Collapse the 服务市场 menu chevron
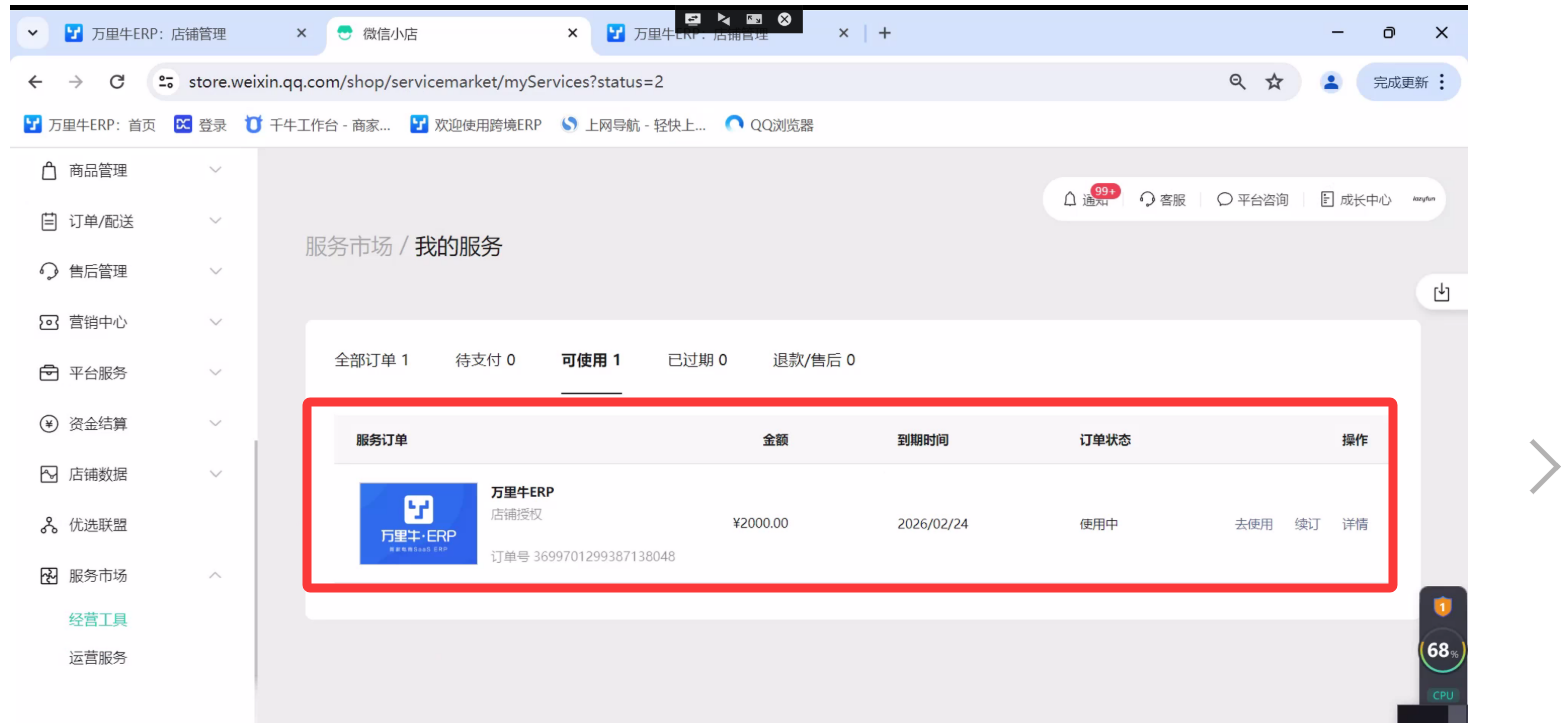Image resolution: width=1561 pixels, height=723 pixels. point(215,575)
